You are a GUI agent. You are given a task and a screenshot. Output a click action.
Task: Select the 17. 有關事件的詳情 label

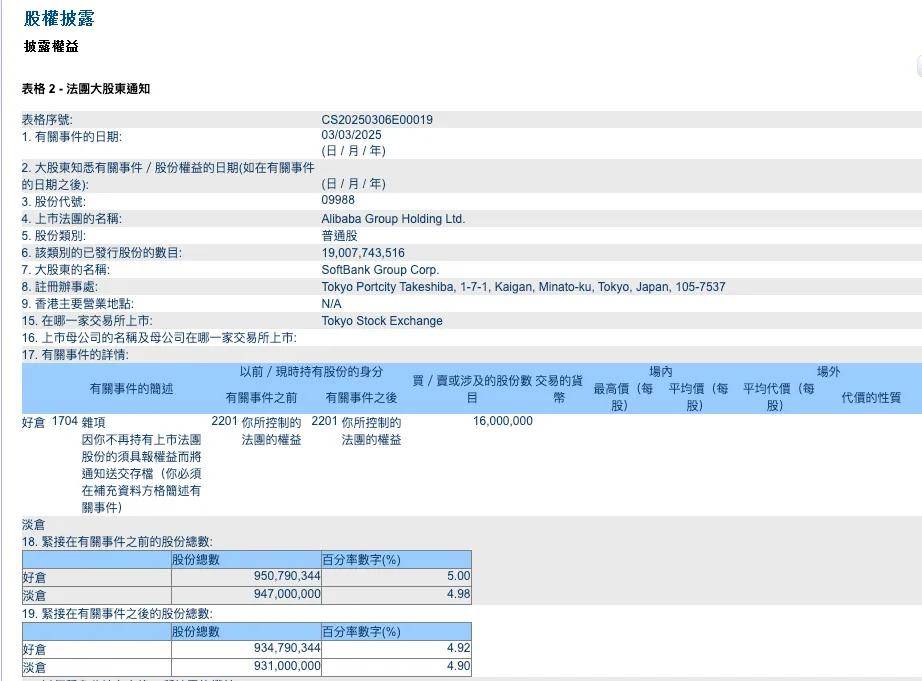coord(75,355)
